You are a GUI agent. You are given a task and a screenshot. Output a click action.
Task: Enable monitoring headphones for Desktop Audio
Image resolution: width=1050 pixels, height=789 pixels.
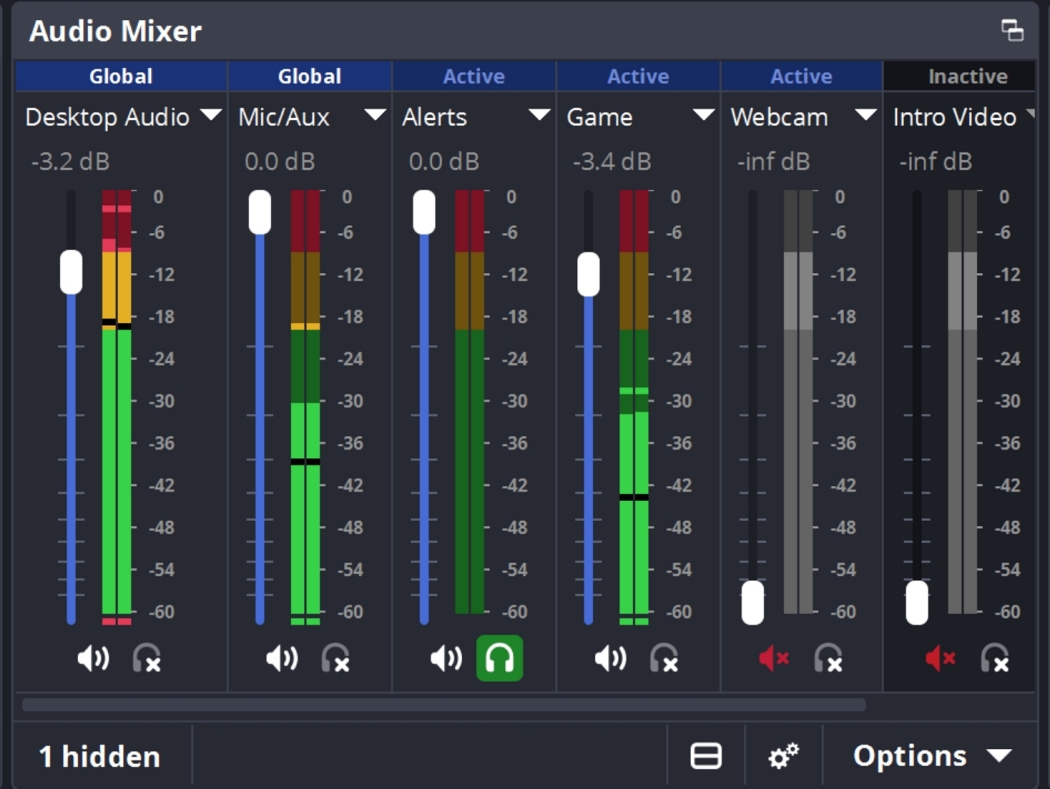tap(146, 659)
